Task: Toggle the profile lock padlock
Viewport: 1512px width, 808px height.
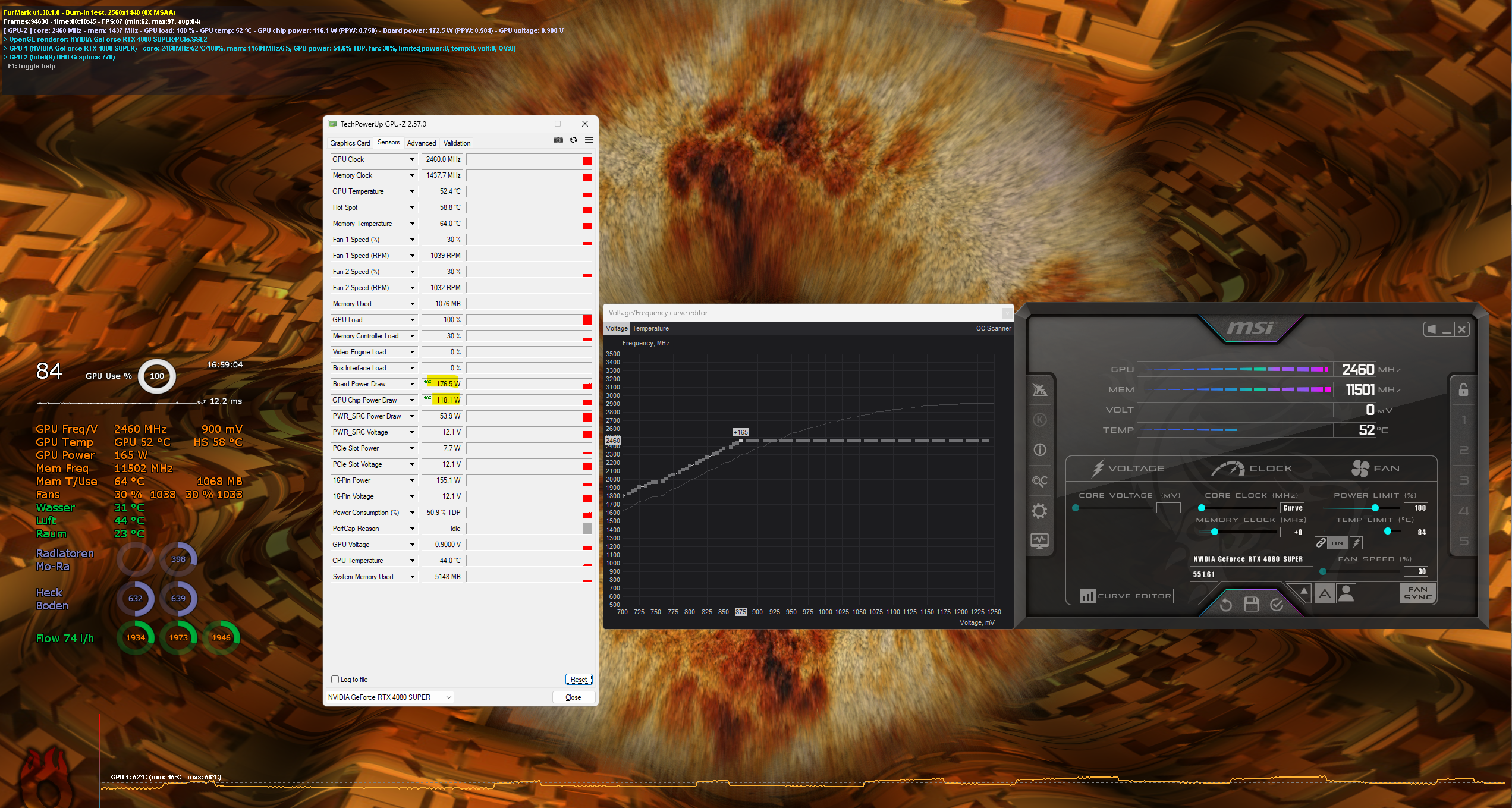Action: click(1463, 389)
